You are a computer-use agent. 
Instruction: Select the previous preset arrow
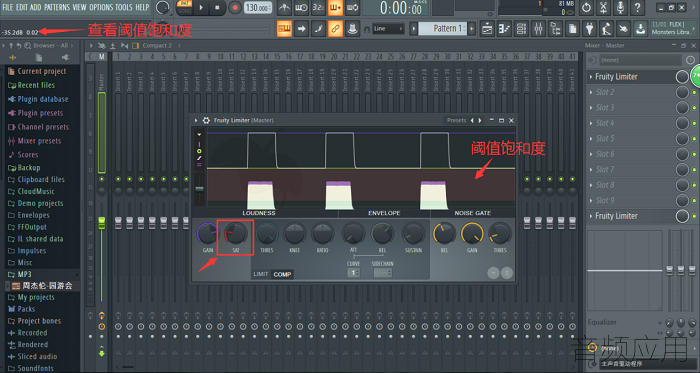click(472, 120)
